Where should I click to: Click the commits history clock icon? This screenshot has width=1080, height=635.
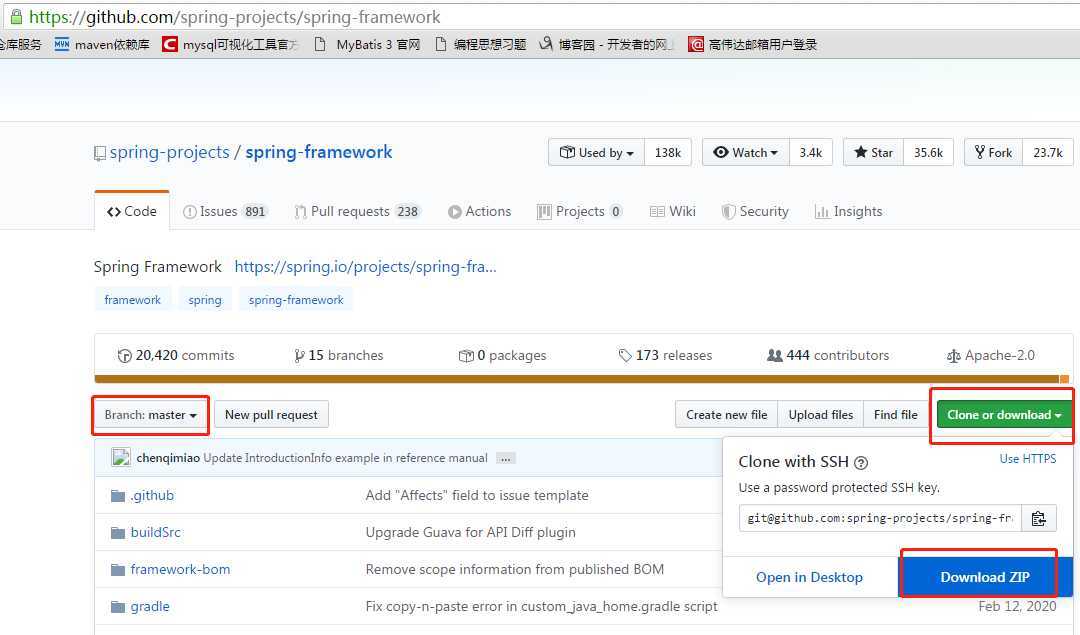coord(125,356)
